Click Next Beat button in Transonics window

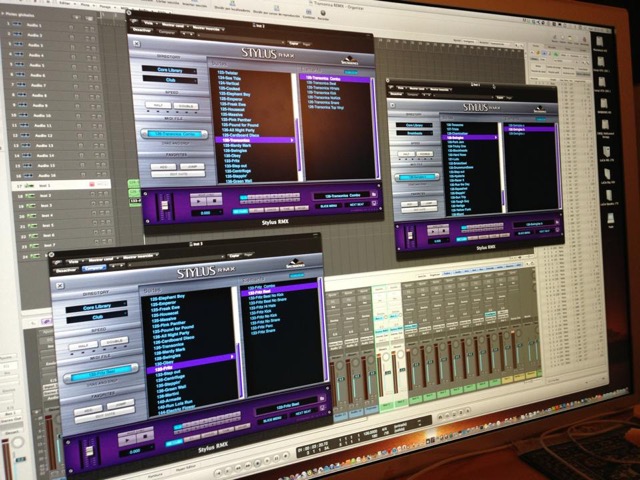[x=357, y=204]
